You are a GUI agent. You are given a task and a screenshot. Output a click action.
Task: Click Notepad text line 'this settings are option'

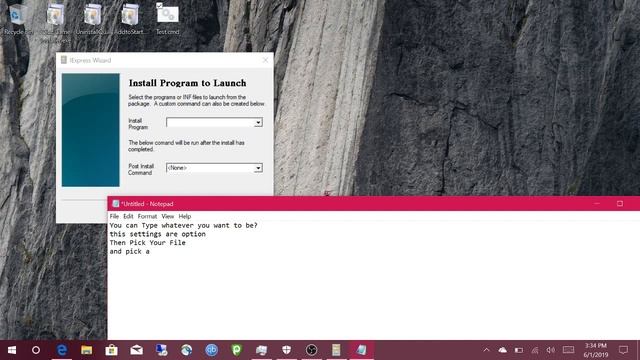158,234
